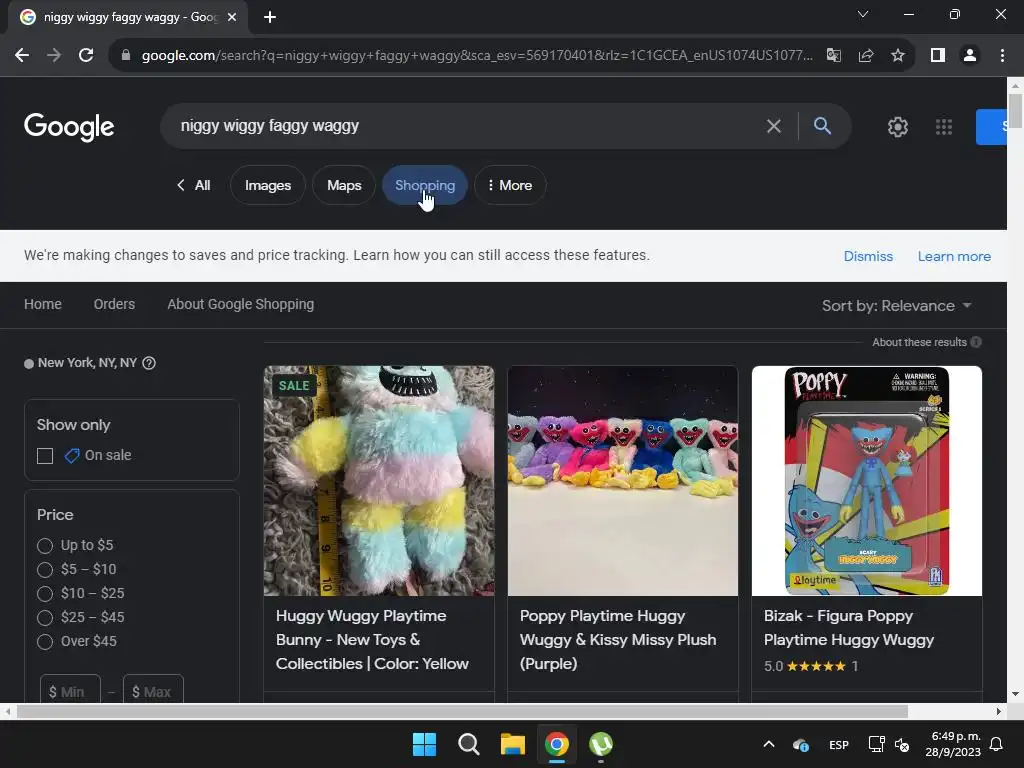The image size is (1024, 768).
Task: Open Poppy Playtime Huggy Wuggy & Kissy Missy title
Action: tap(618, 639)
